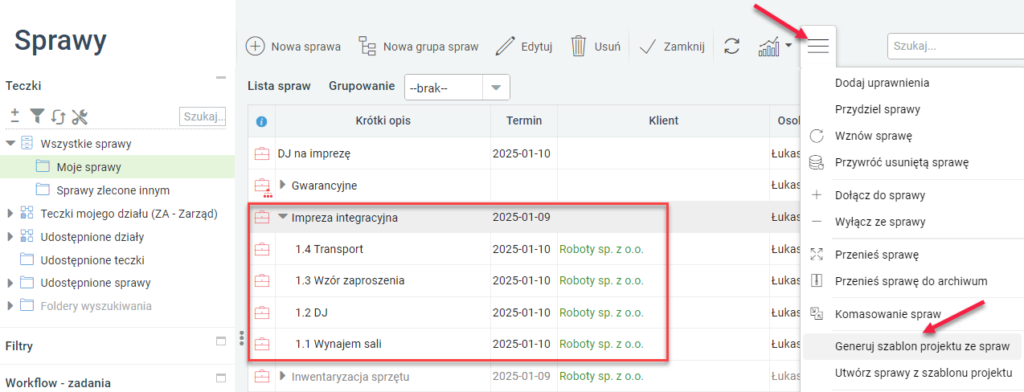
Task: Click briefcase icon of 1.4 Transport row
Action: [x=261, y=249]
